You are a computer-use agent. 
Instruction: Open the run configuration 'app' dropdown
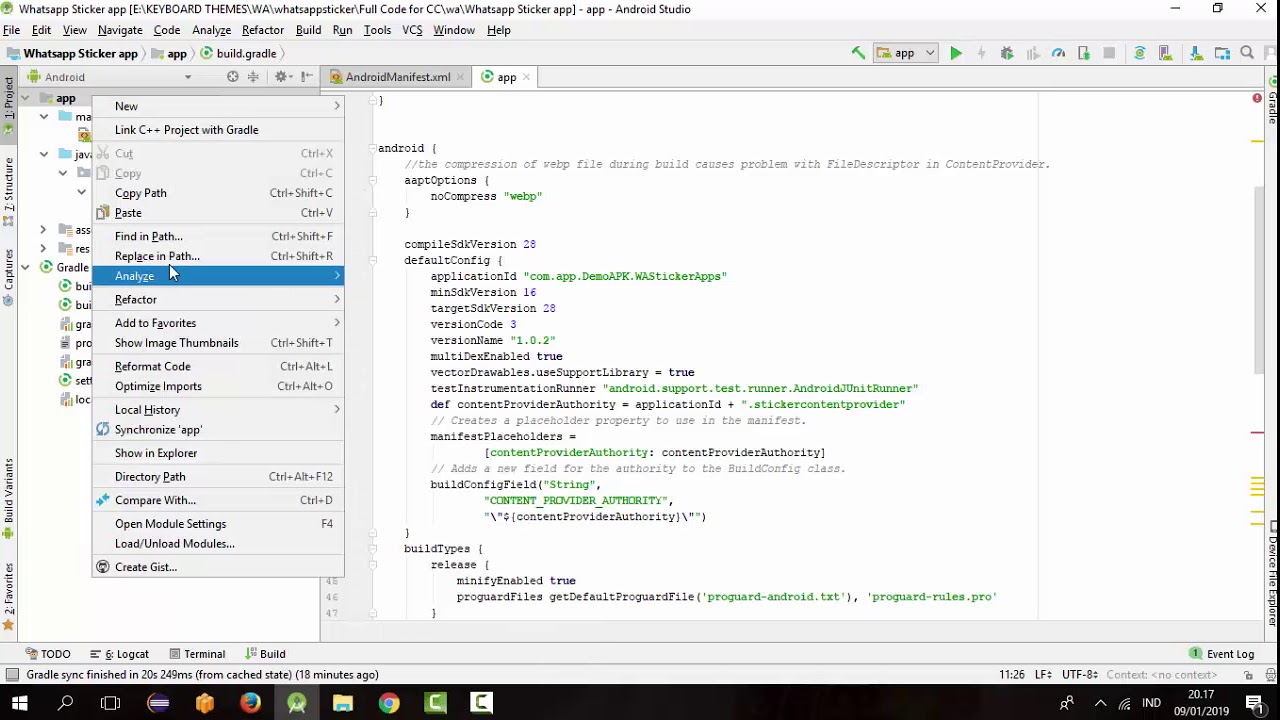(905, 53)
